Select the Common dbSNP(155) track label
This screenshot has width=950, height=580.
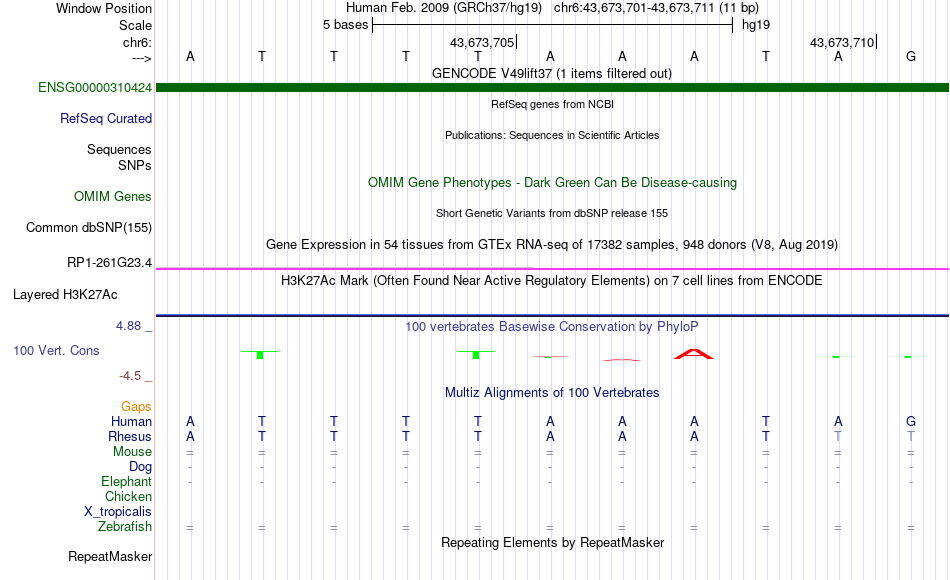point(89,227)
